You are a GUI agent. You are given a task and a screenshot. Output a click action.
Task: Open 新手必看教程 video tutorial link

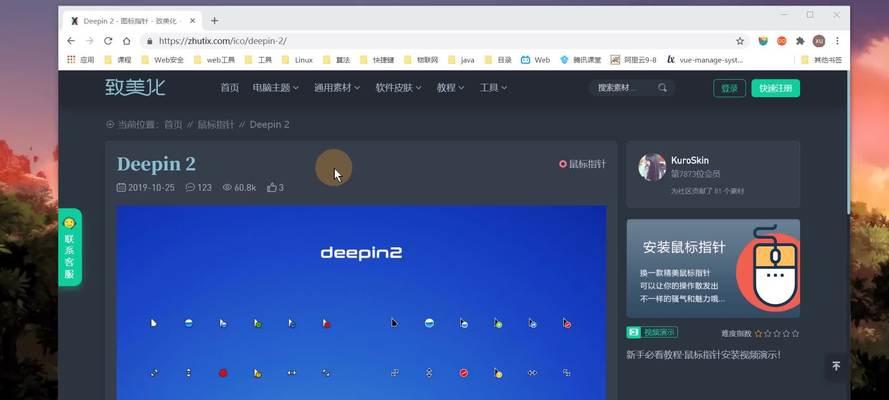coord(704,355)
